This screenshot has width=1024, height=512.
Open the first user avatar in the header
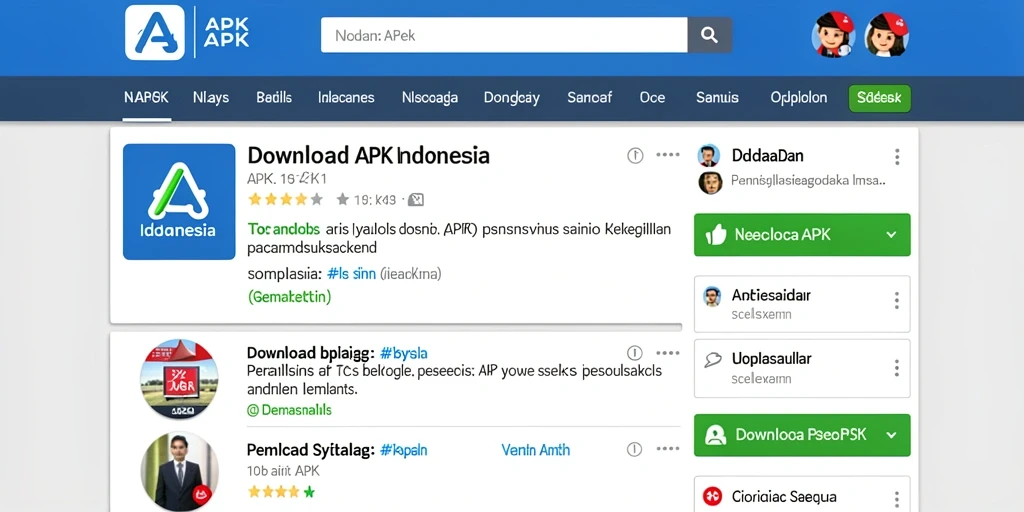(833, 35)
